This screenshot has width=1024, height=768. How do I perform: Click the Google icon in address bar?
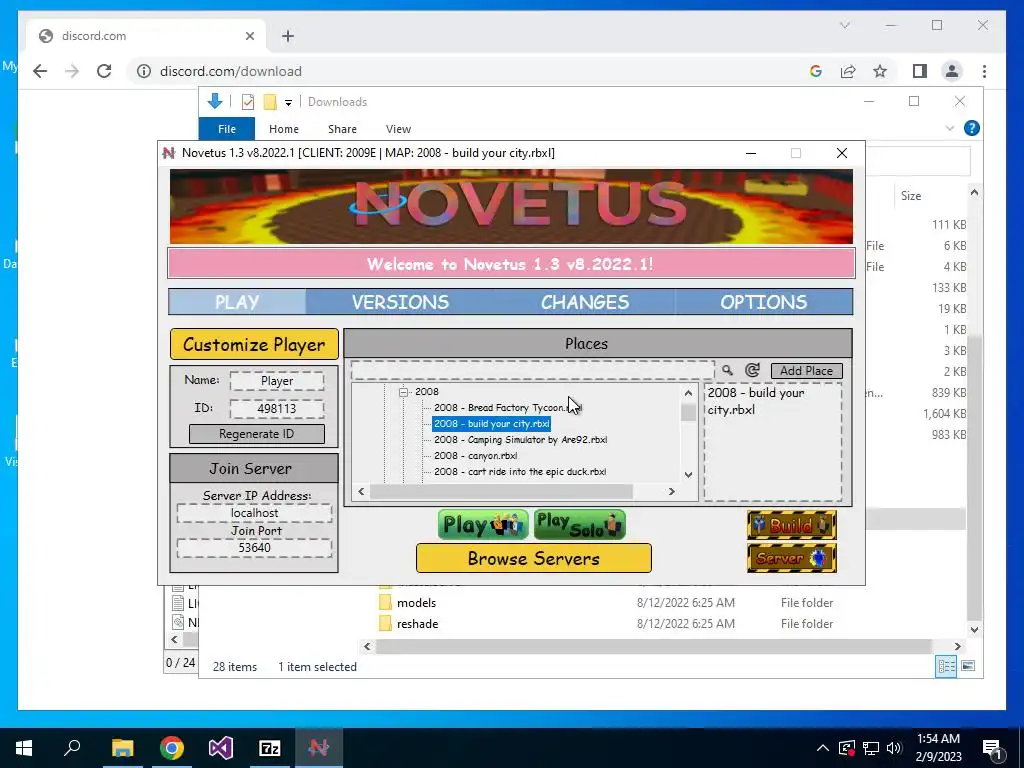coord(816,71)
